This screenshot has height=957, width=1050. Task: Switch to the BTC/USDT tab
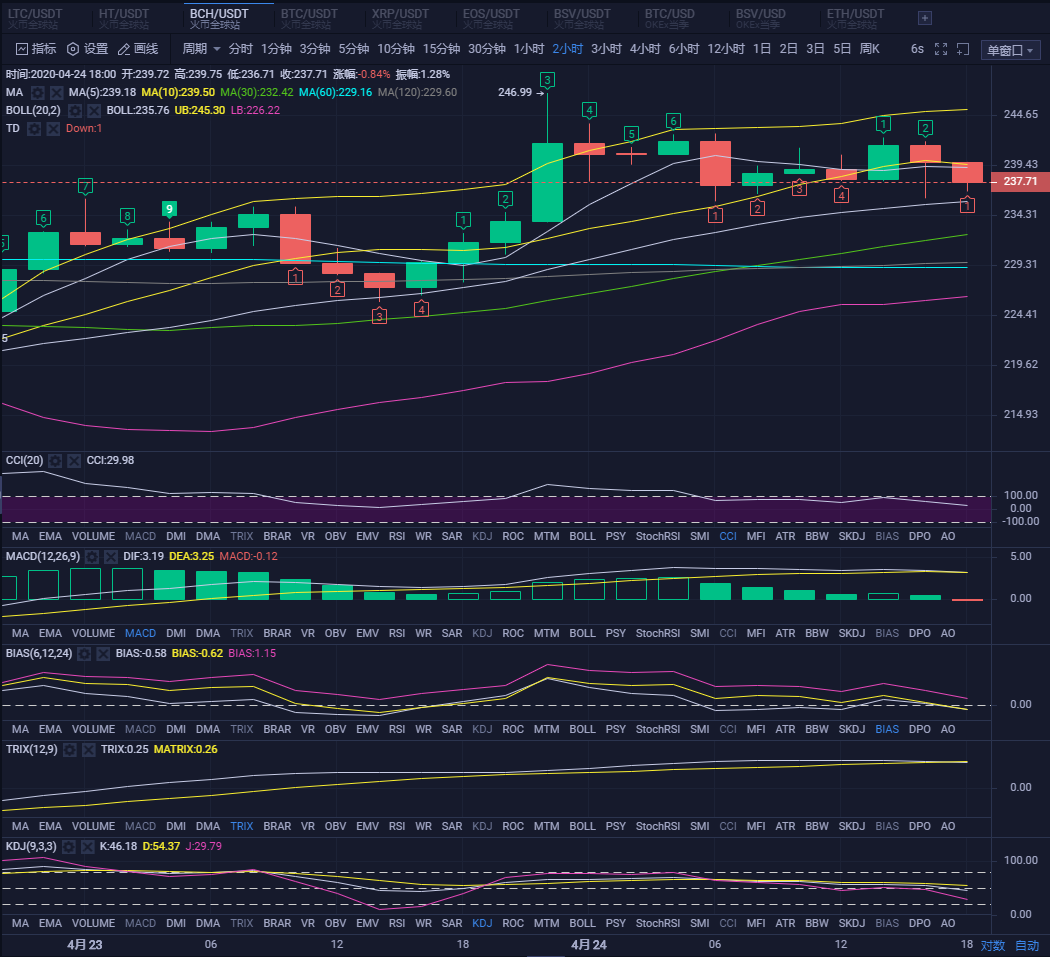point(309,18)
